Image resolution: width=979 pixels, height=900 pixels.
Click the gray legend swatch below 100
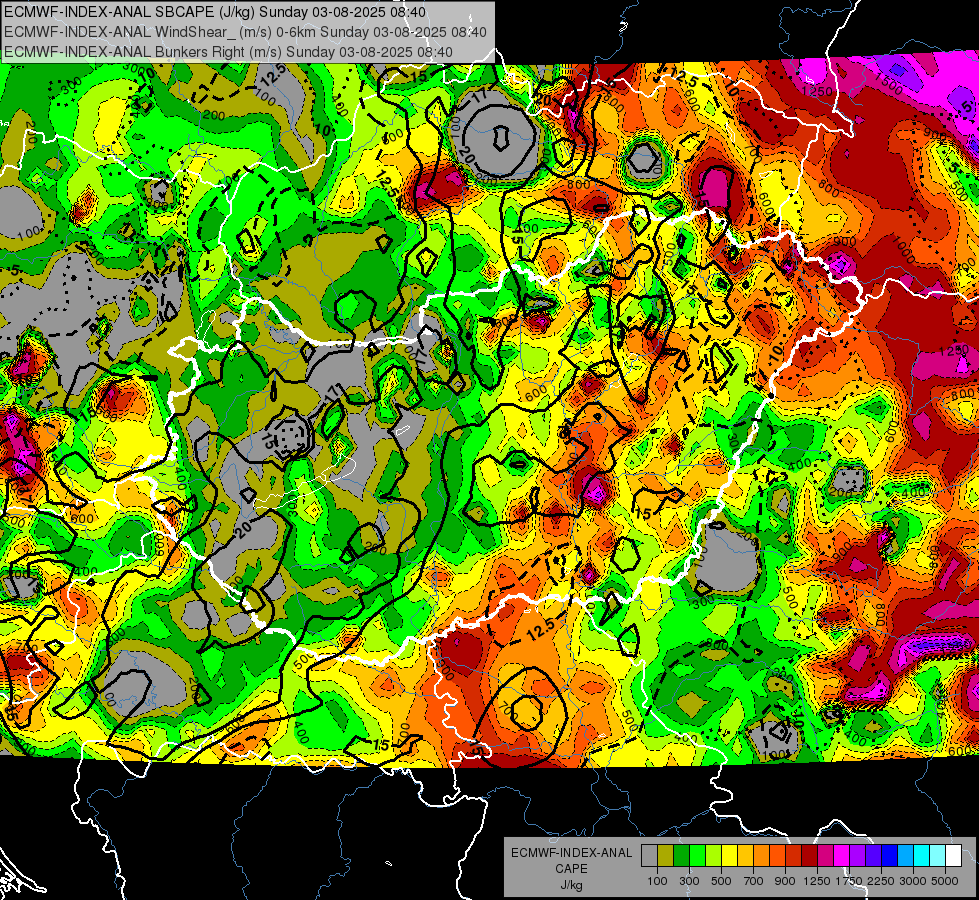click(649, 856)
